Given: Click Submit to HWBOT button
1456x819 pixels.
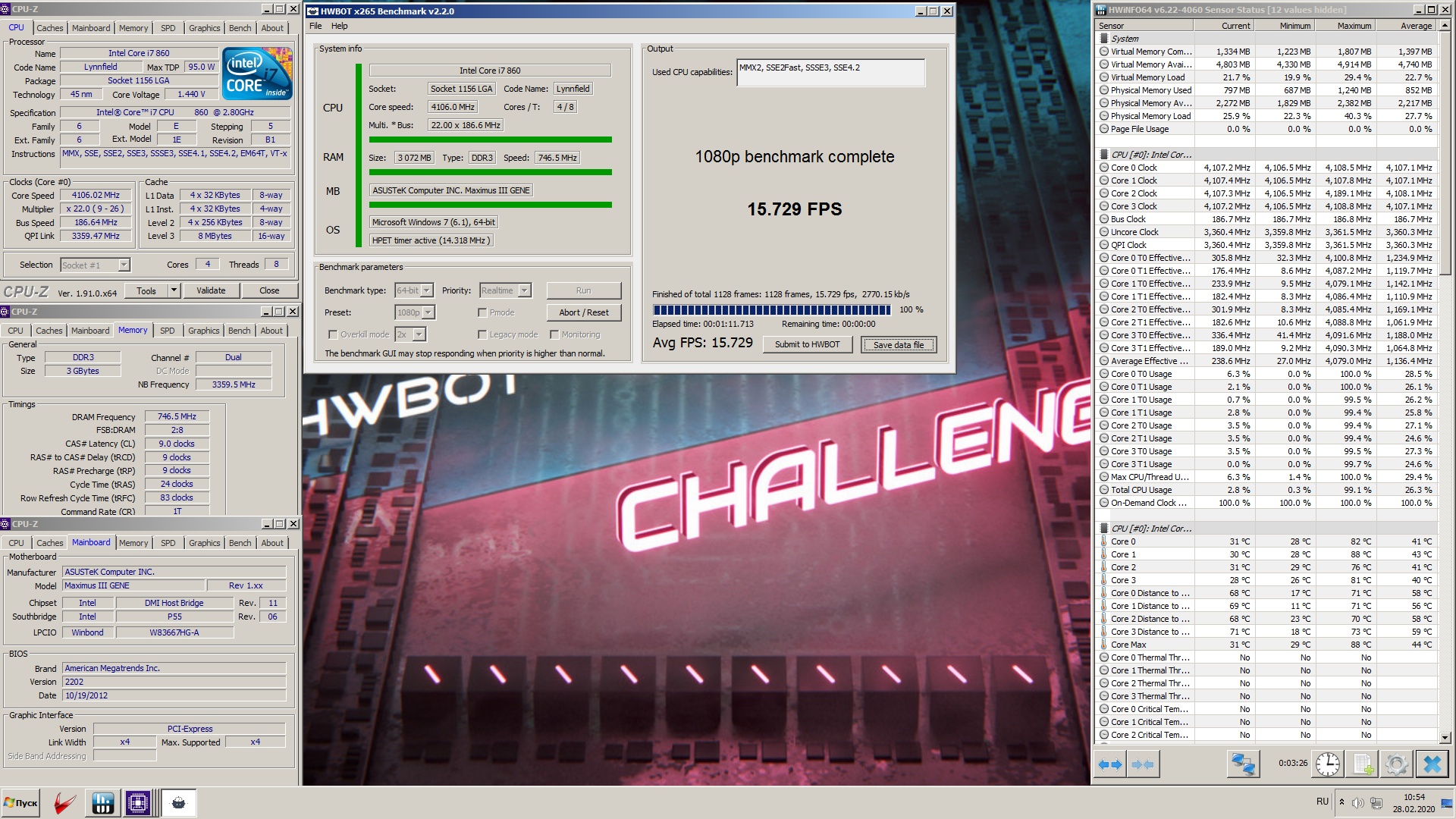Looking at the screenshot, I should tap(807, 344).
